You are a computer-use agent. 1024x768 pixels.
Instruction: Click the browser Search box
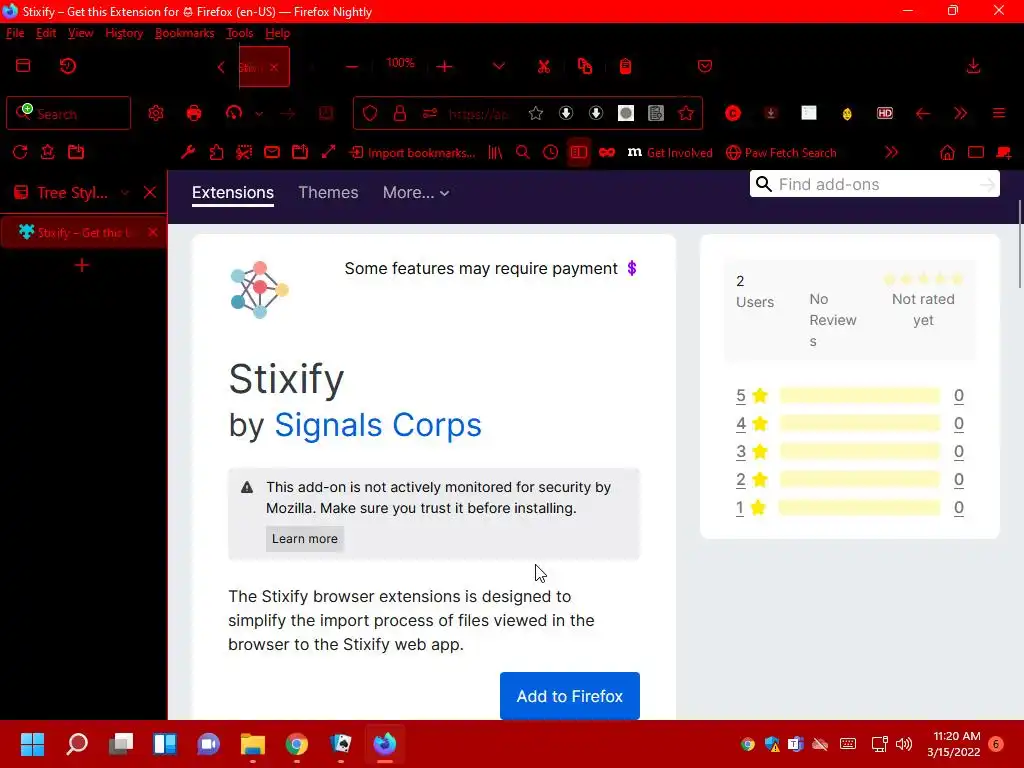coord(69,114)
